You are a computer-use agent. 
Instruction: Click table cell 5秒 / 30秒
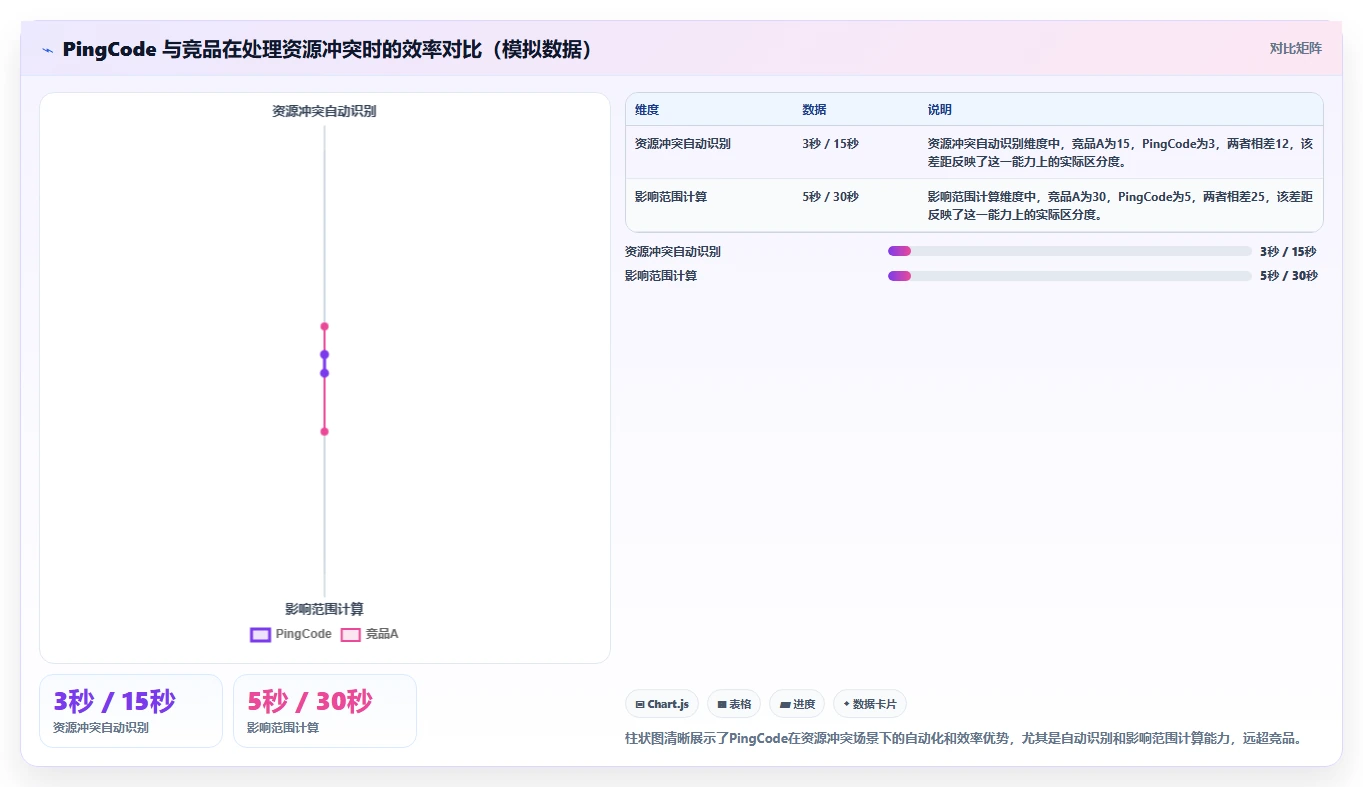pos(830,197)
